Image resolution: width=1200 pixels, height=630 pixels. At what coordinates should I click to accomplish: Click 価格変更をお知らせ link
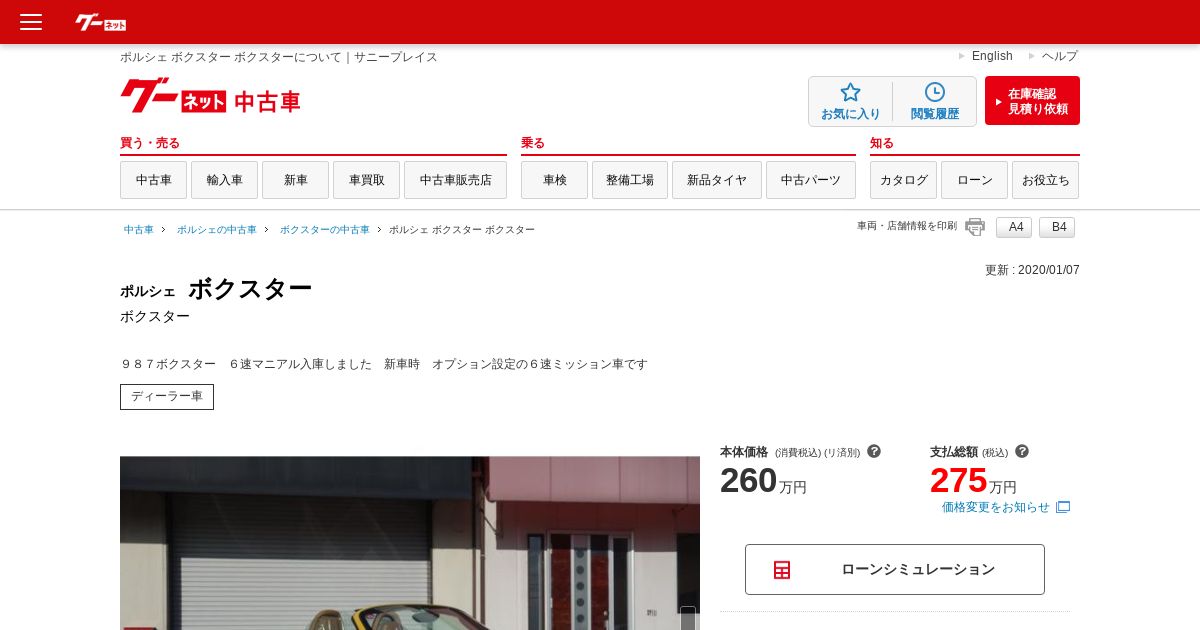tap(996, 507)
